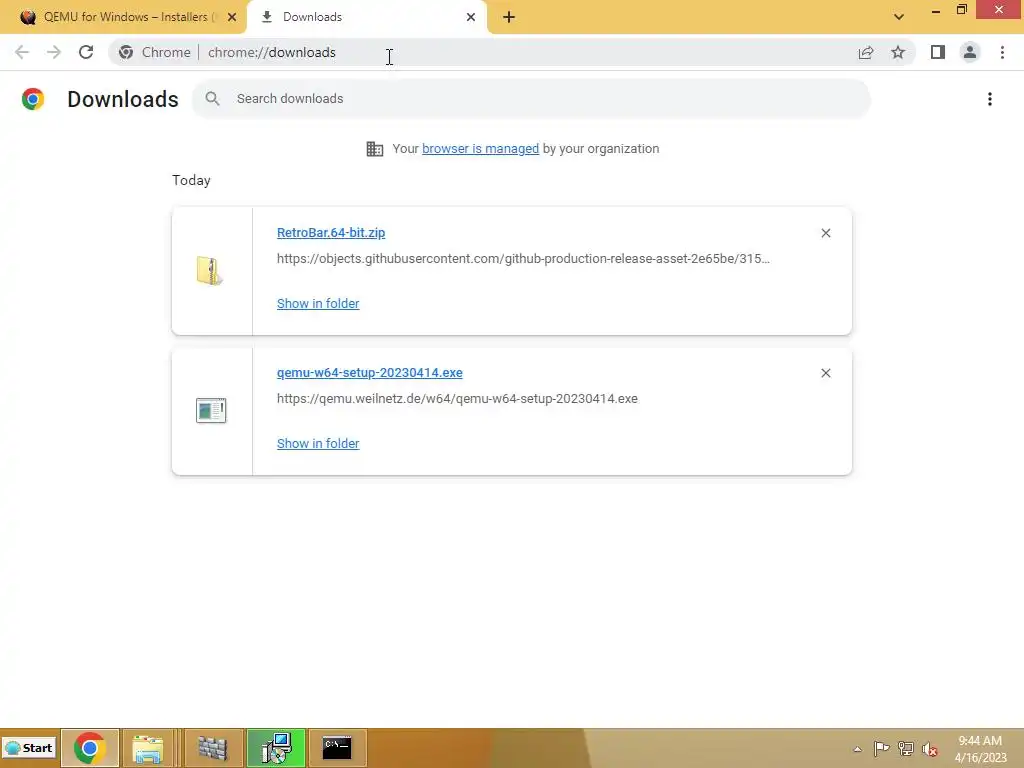Screen dimensions: 1024x768
Task: Bookmark this page with the star icon
Action: click(898, 52)
